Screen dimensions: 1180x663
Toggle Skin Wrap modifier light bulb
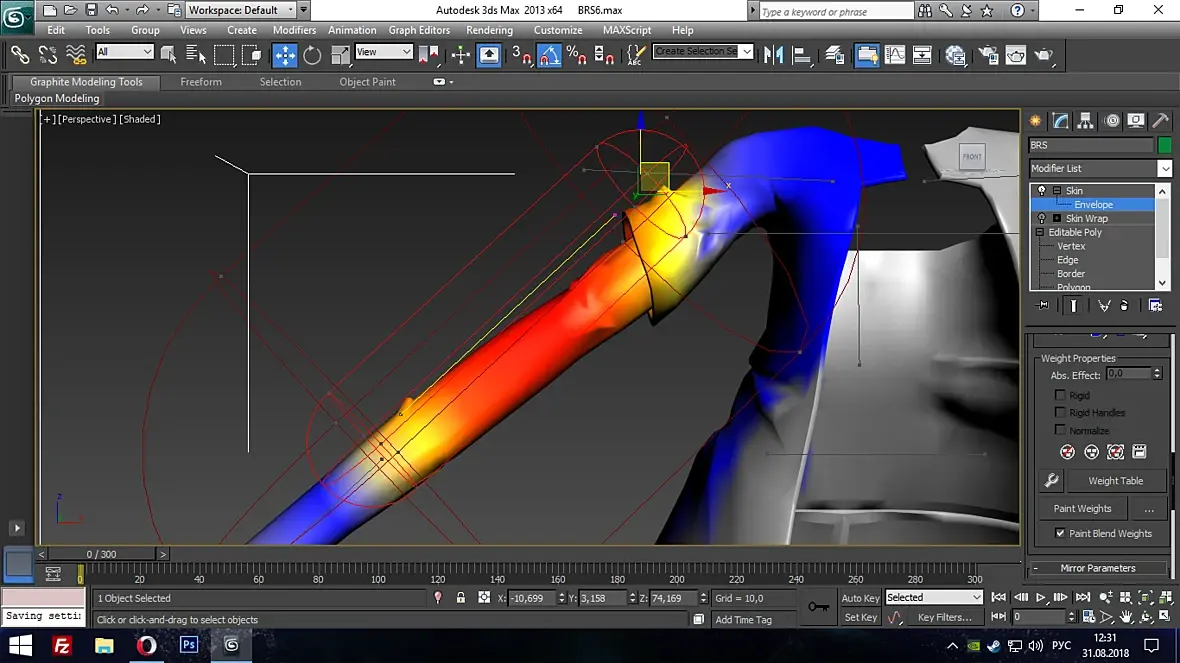pos(1042,218)
